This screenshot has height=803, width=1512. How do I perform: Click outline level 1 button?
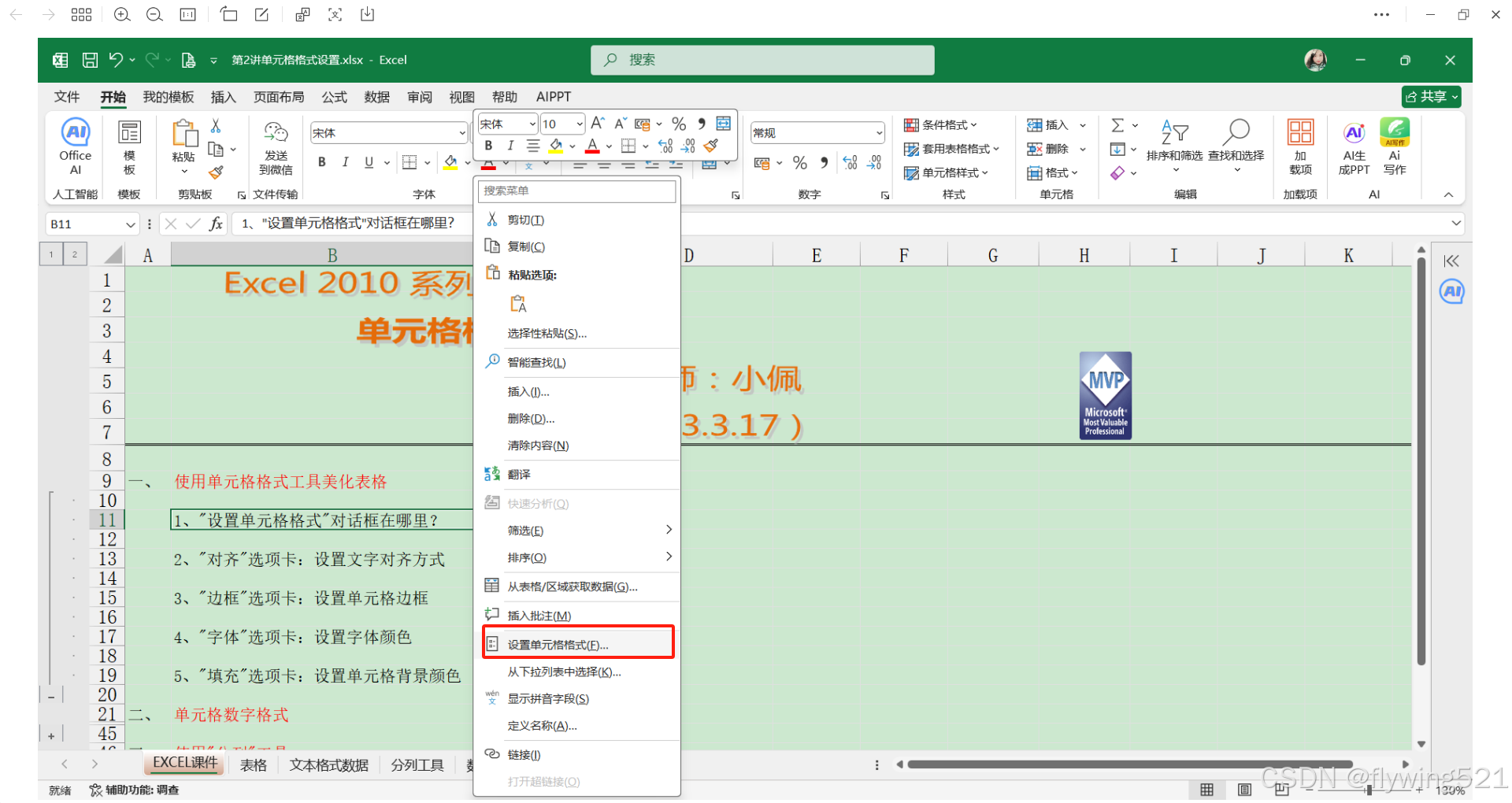[x=51, y=253]
